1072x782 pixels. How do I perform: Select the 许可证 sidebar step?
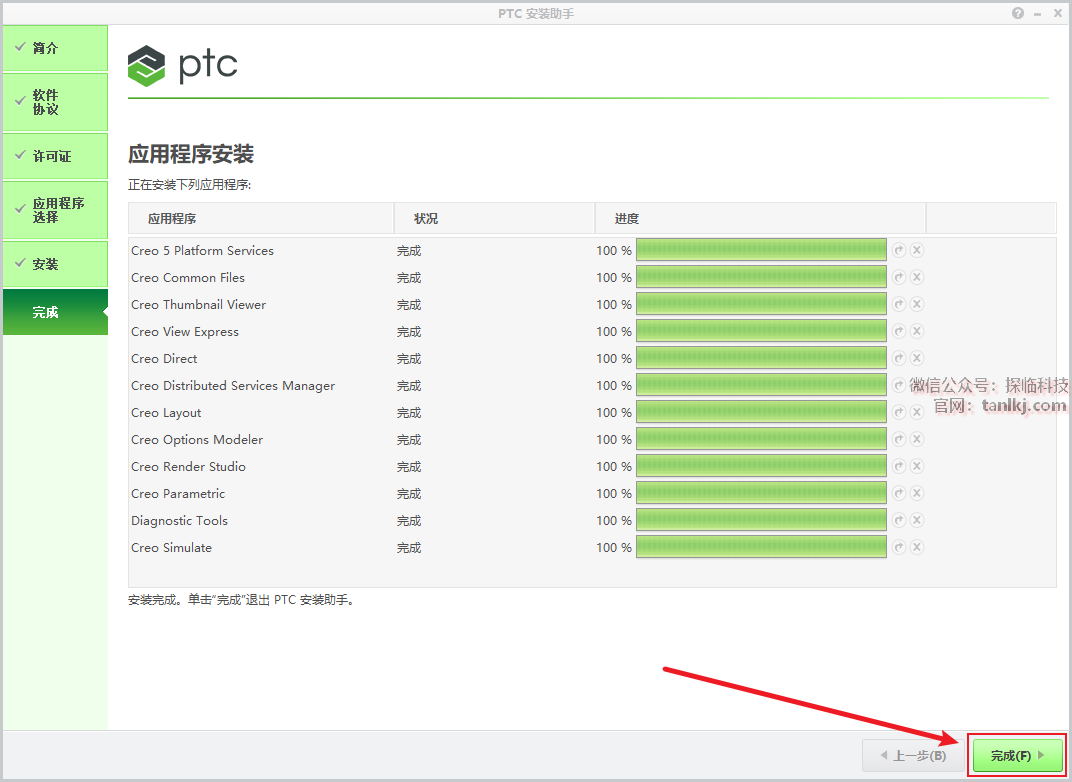coord(55,156)
